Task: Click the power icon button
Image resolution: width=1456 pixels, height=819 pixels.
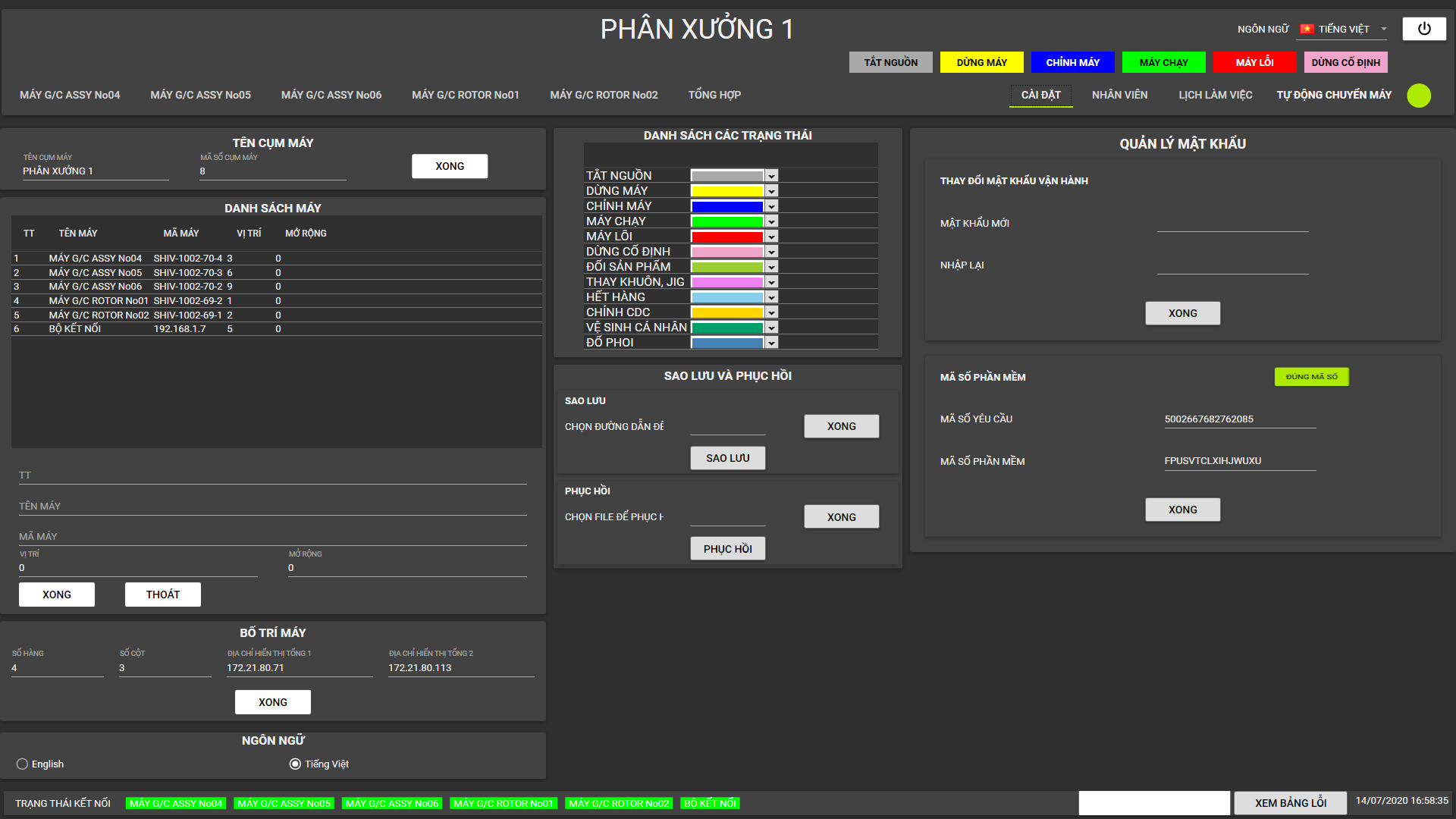Action: click(1423, 29)
